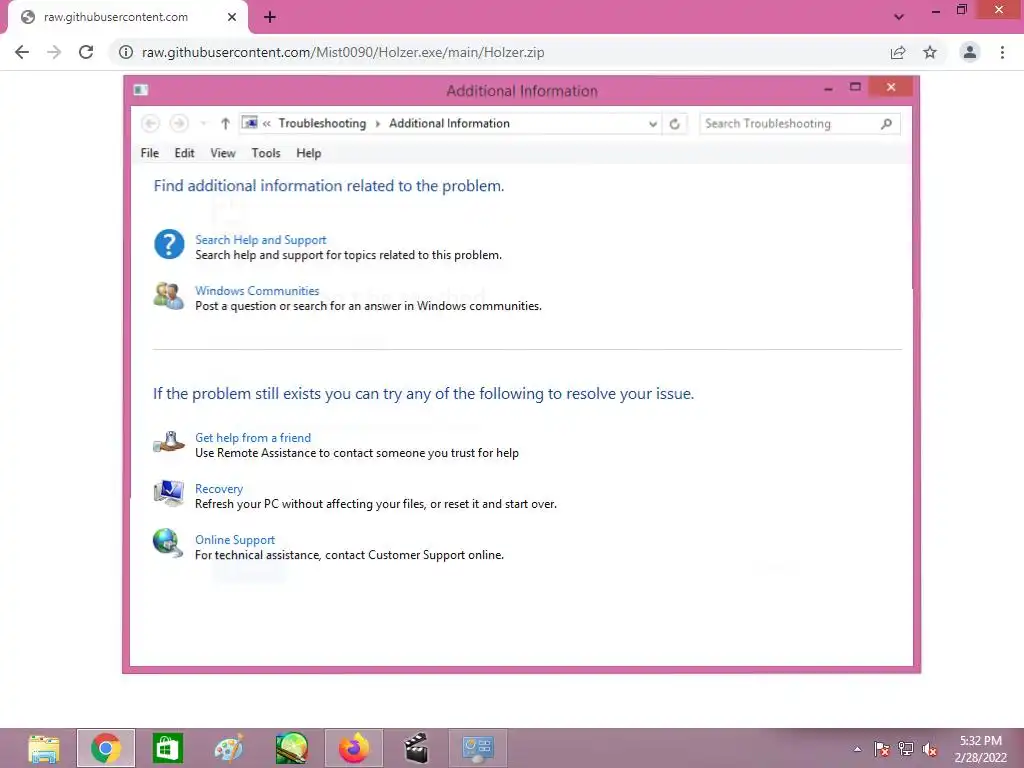Open the Help menu
The height and width of the screenshot is (768, 1024).
(308, 153)
